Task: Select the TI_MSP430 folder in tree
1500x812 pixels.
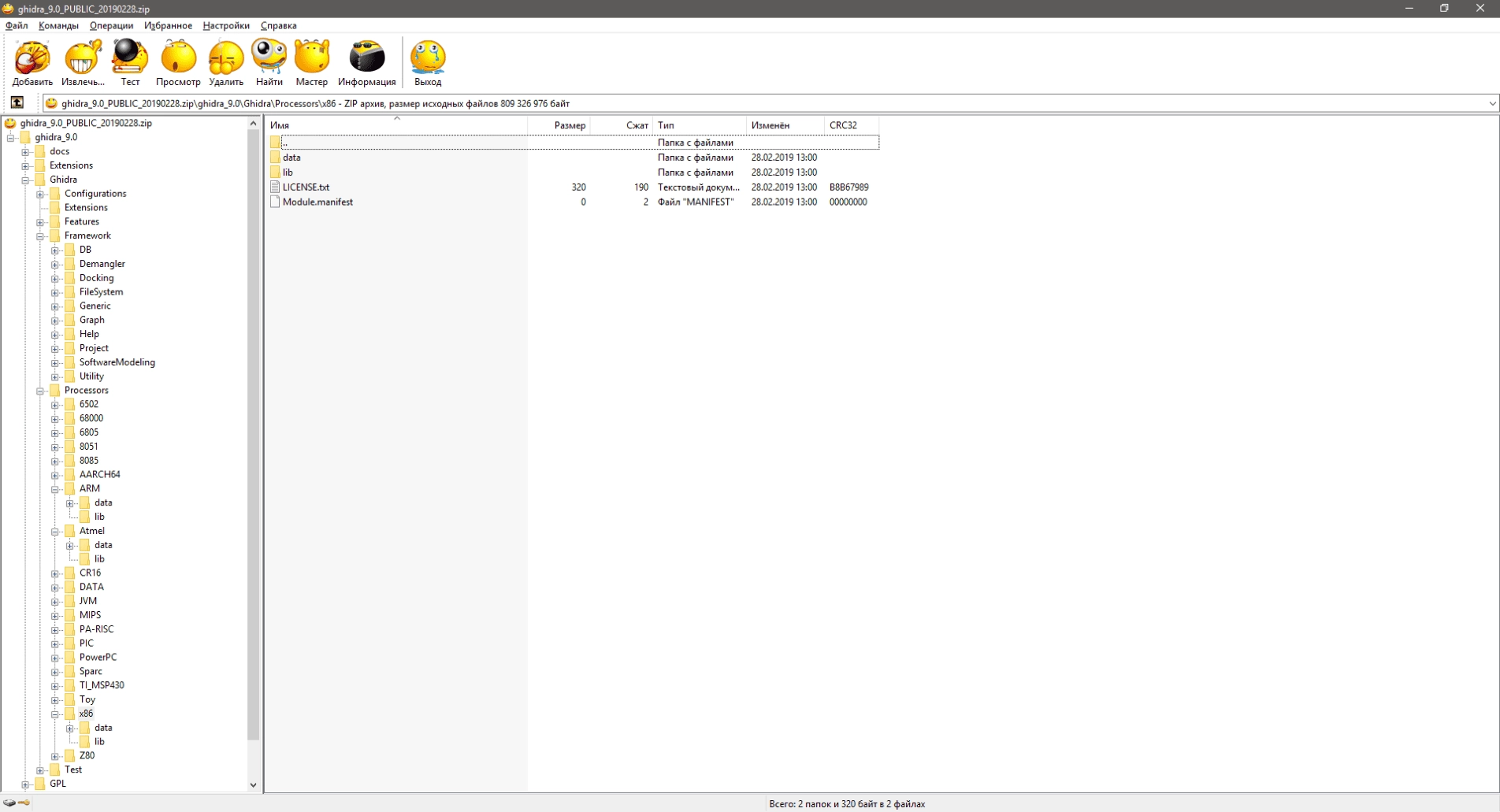Action: click(102, 685)
